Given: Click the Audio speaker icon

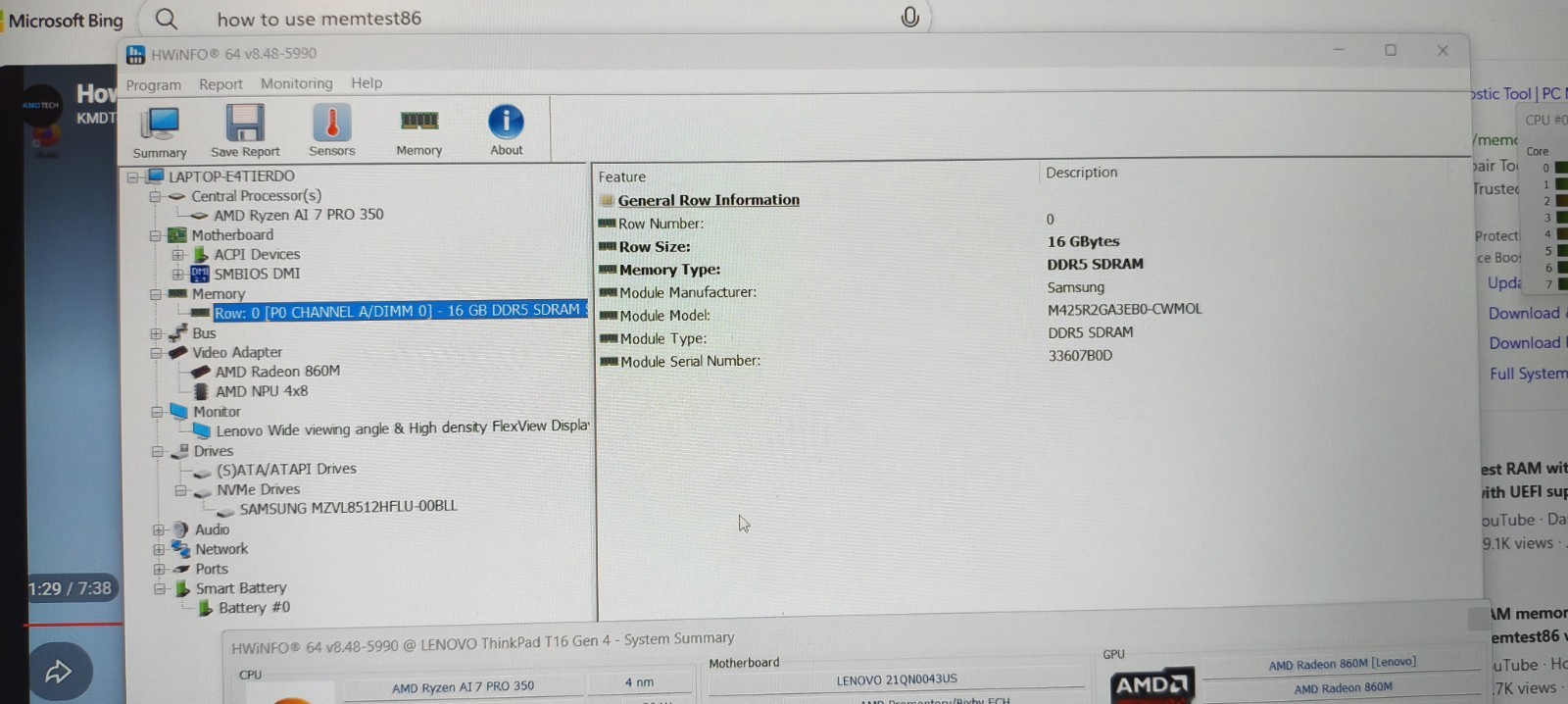Looking at the screenshot, I should (x=180, y=529).
